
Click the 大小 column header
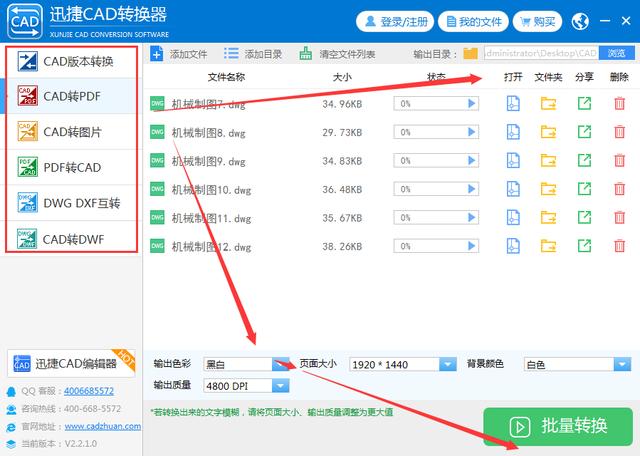(342, 77)
